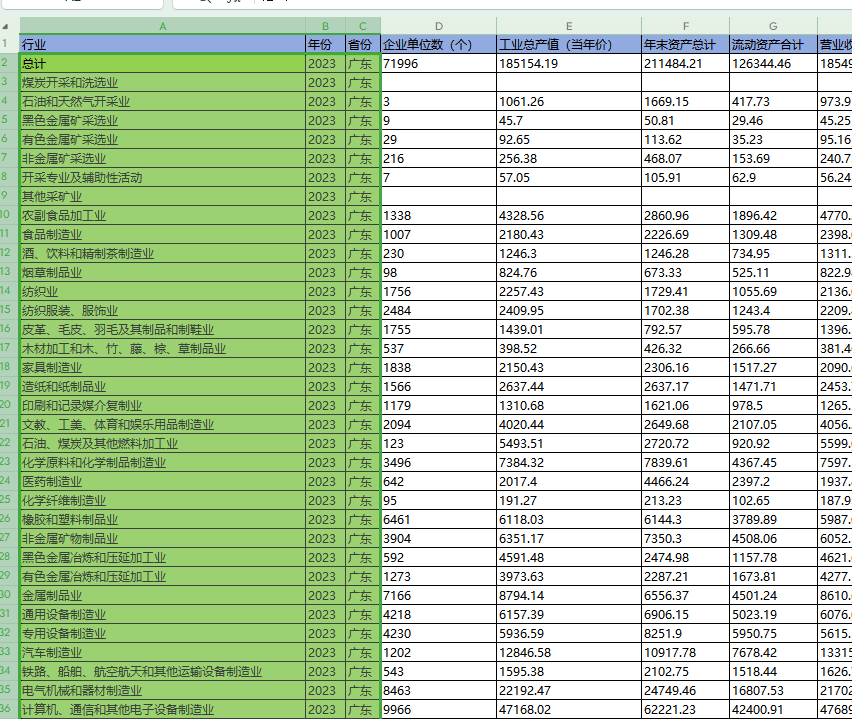This screenshot has height=719, width=852.
Task: Click the 62221.23 assets cell
Action: click(686, 710)
